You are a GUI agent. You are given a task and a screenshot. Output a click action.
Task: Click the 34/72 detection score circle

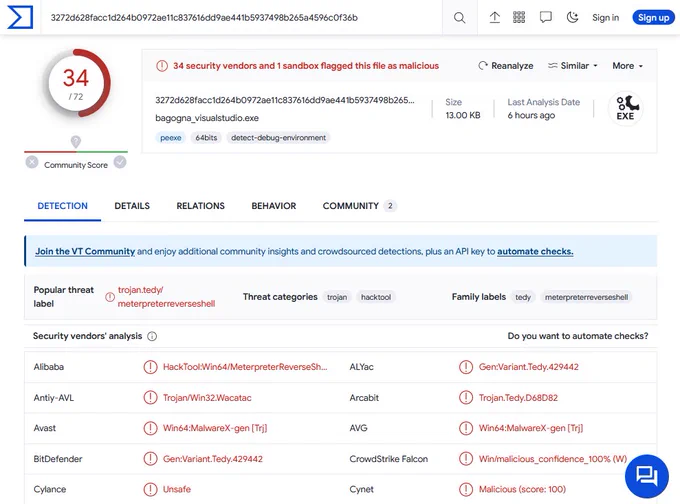pyautogui.click(x=76, y=83)
